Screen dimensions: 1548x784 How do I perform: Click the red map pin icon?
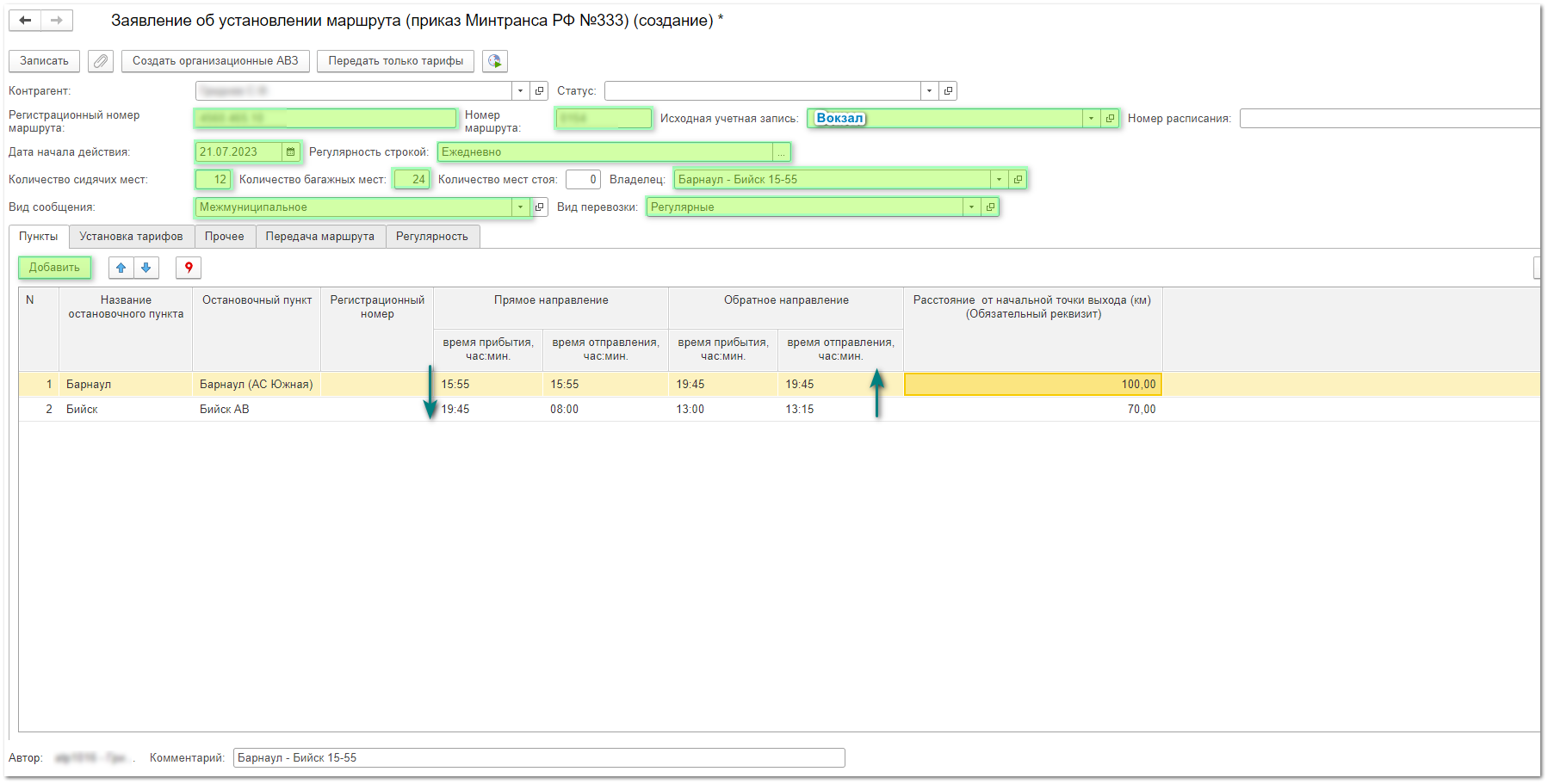(x=189, y=268)
